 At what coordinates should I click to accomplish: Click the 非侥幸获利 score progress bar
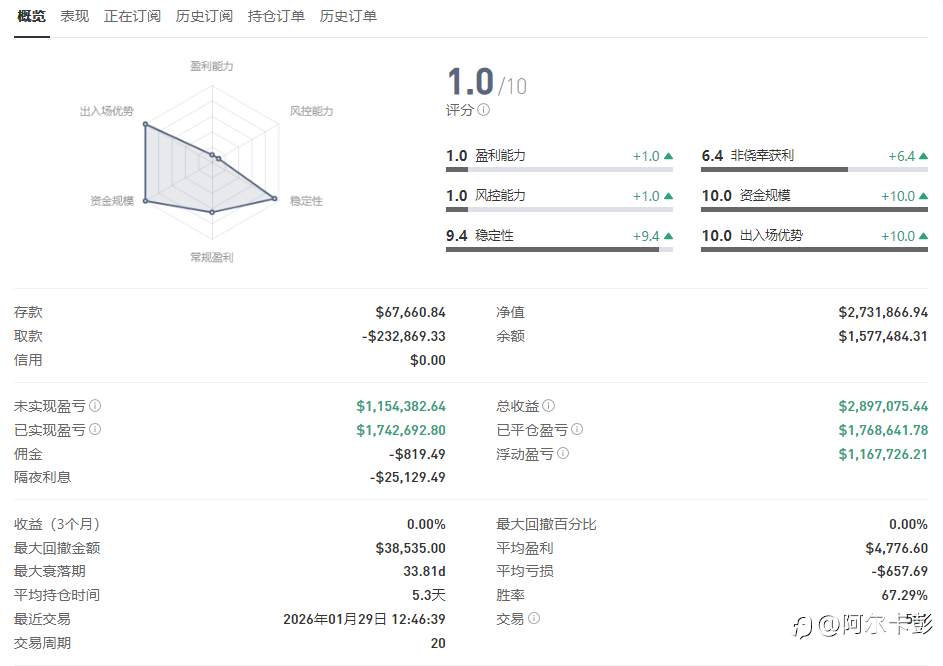click(x=814, y=169)
